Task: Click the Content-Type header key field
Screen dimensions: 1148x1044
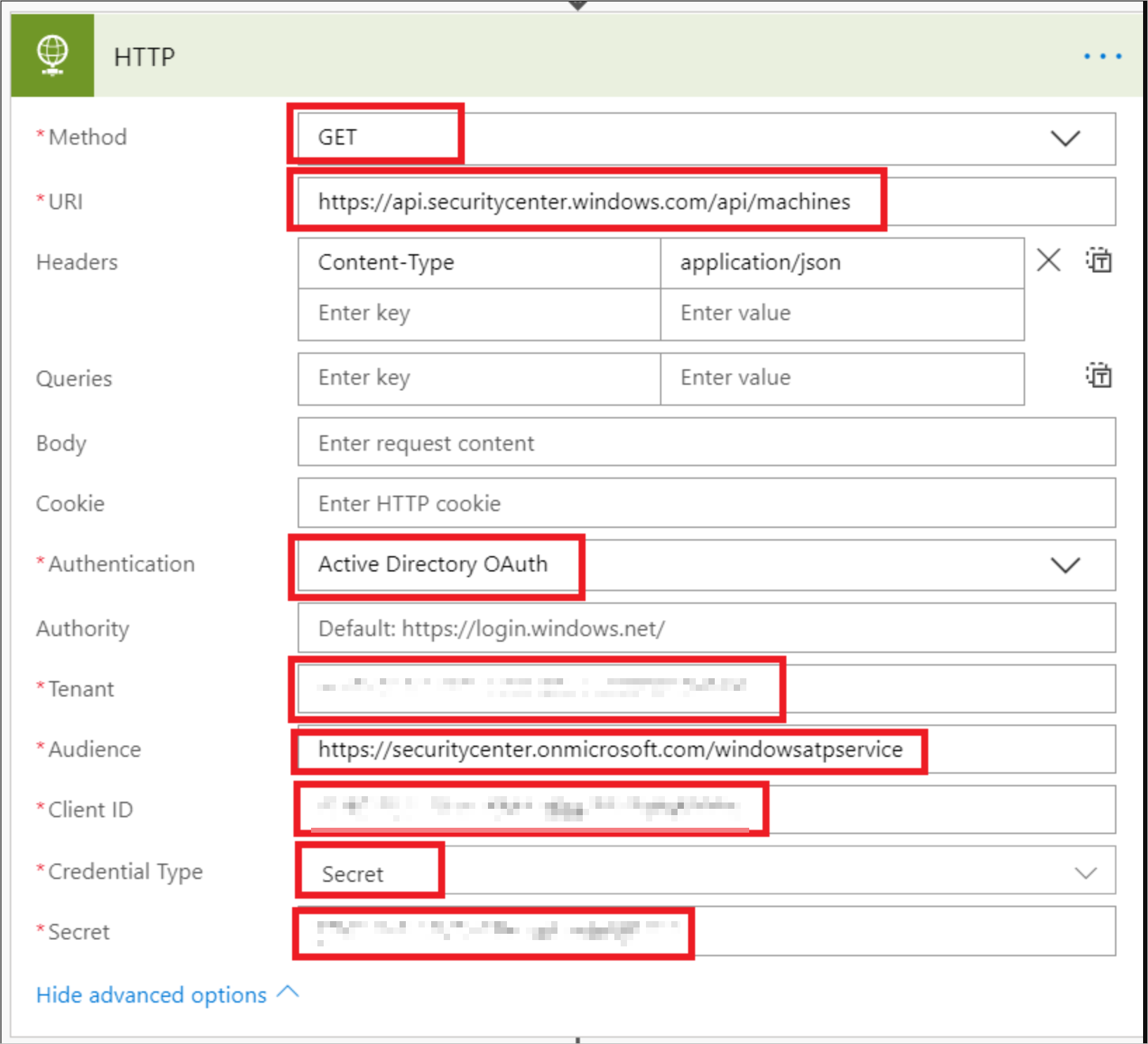Action: coord(479,263)
